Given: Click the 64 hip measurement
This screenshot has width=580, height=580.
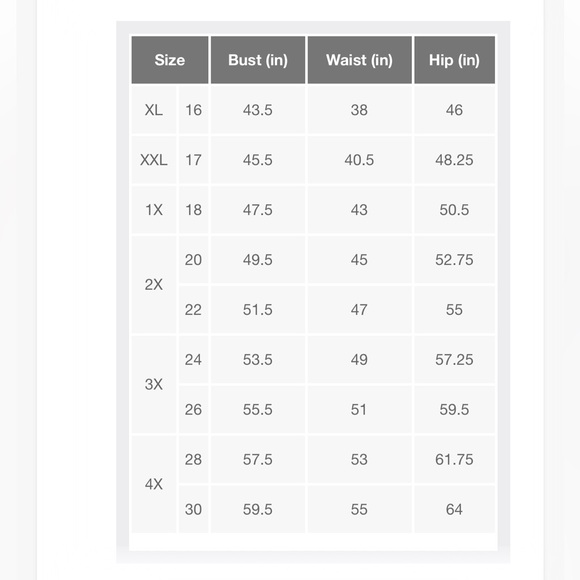Looking at the screenshot, I should [455, 509].
